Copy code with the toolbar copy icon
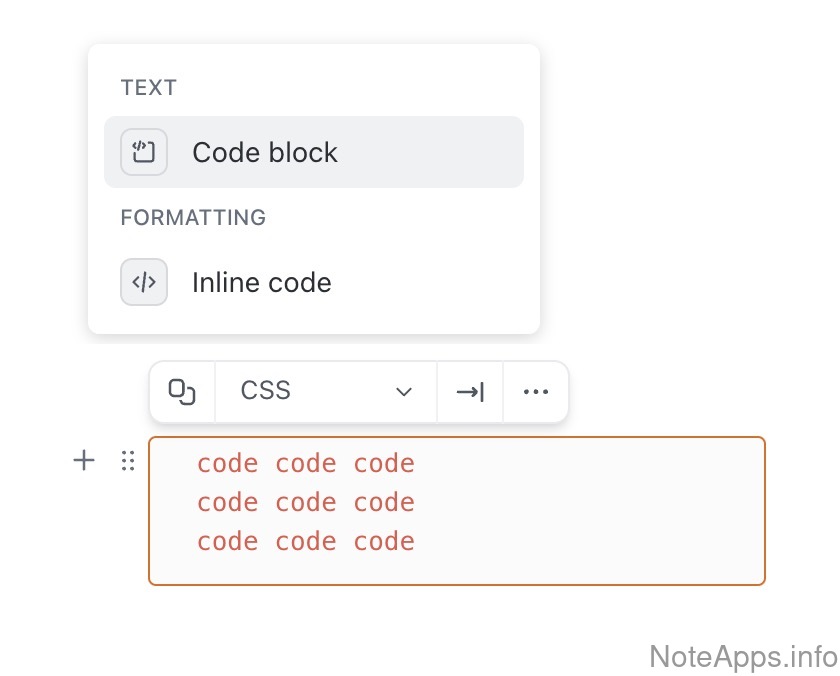This screenshot has width=840, height=676. [x=182, y=391]
